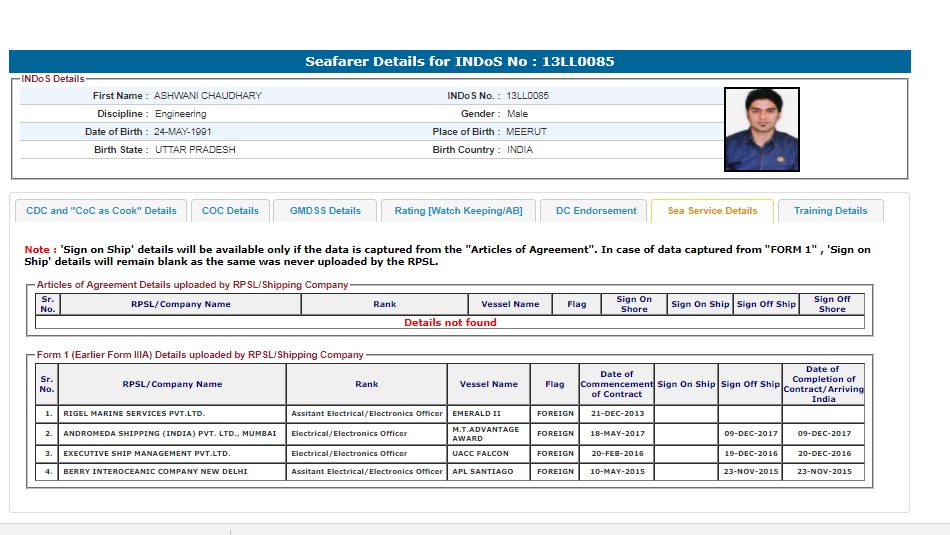Image resolution: width=950 pixels, height=535 pixels.
Task: Click the Form 1 table Rank column header
Action: [x=366, y=384]
